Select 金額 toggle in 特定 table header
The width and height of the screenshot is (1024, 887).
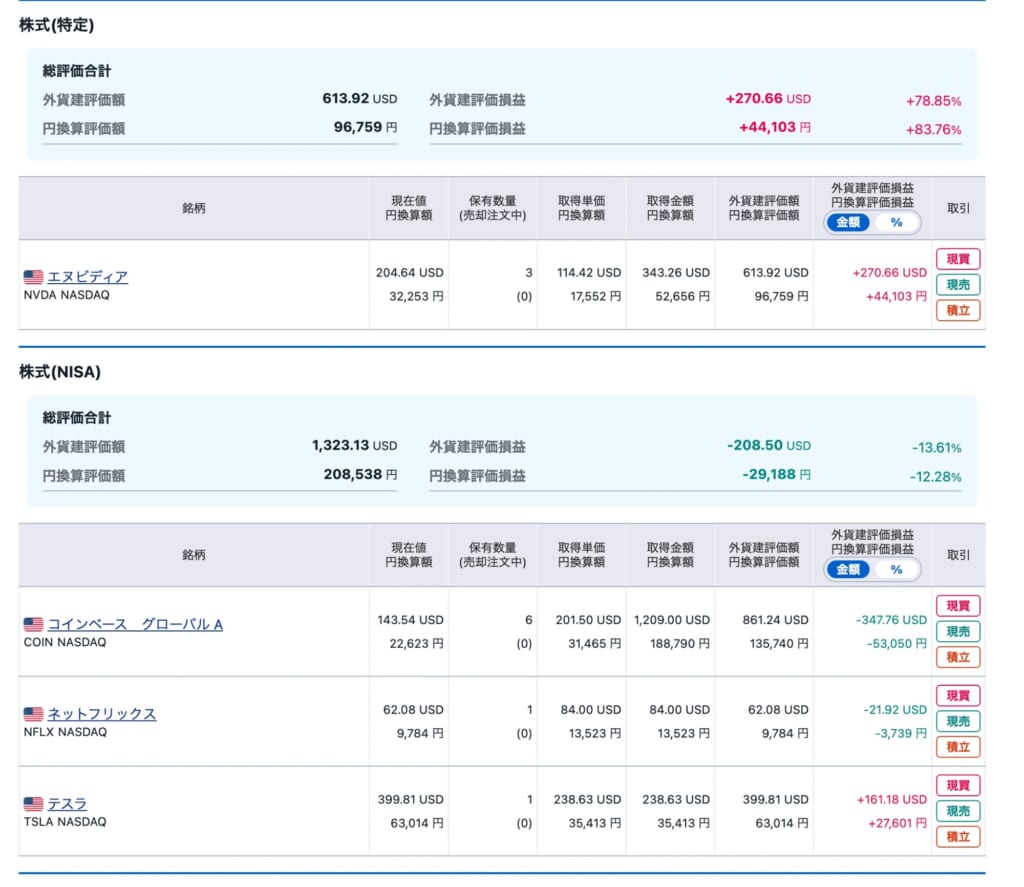(848, 223)
